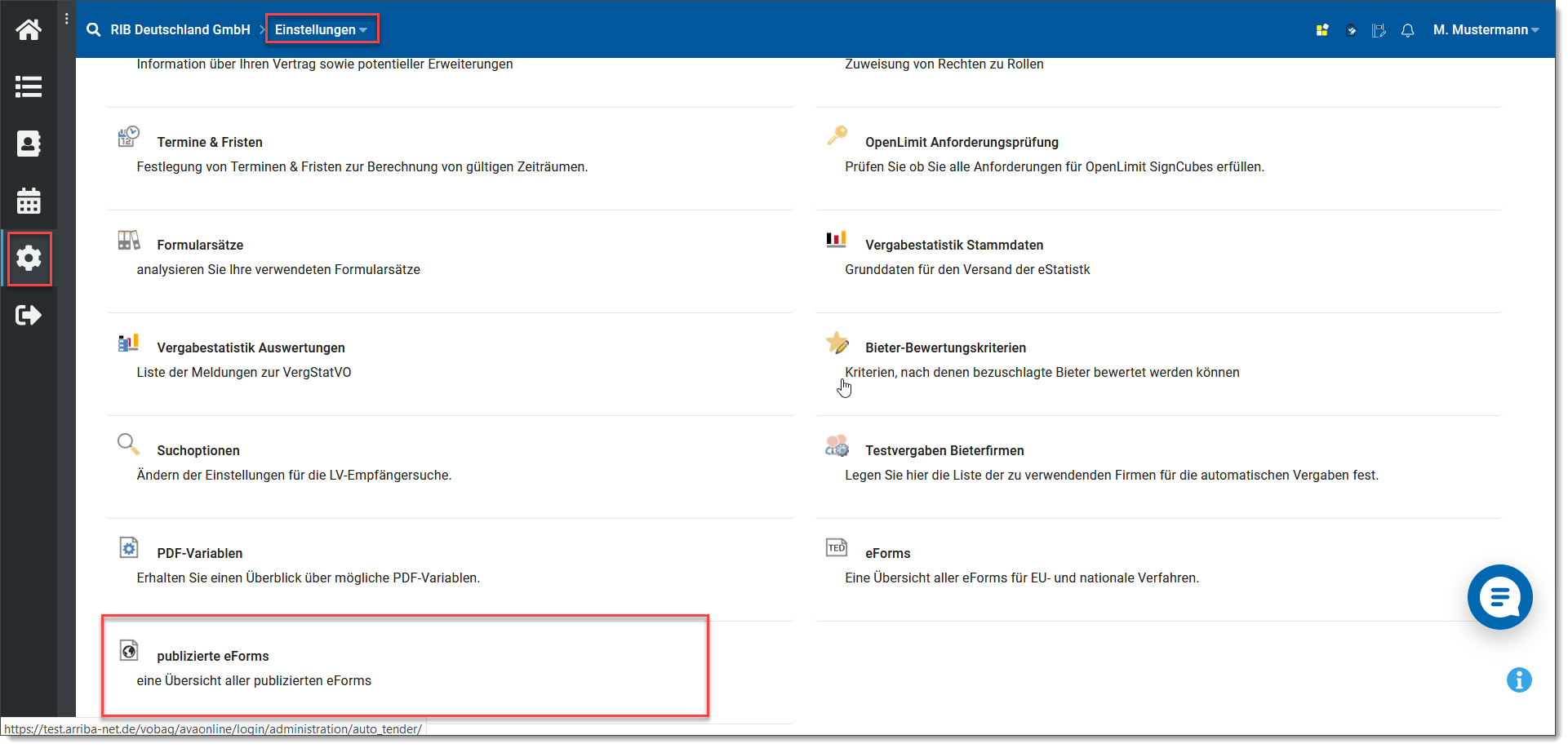Open Termine & Fristen settings

point(210,142)
